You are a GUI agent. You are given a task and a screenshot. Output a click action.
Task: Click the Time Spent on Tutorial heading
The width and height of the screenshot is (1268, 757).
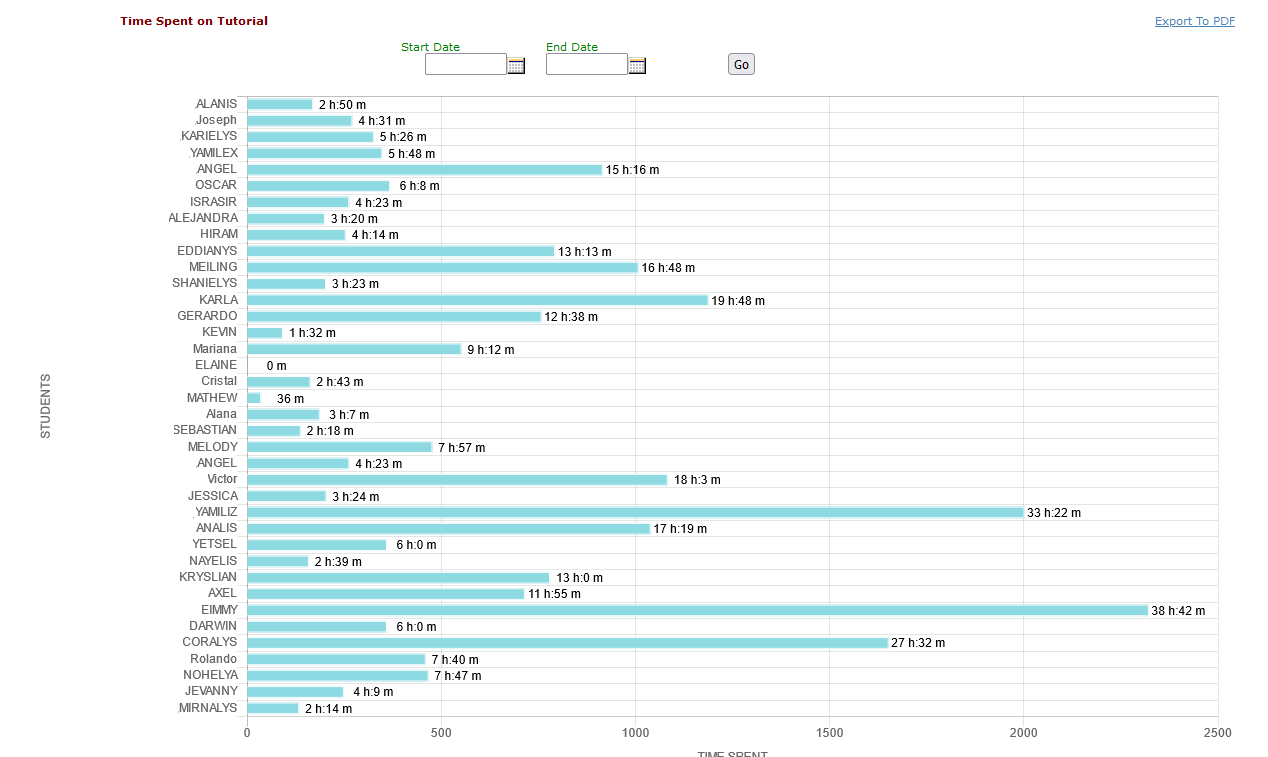[194, 21]
